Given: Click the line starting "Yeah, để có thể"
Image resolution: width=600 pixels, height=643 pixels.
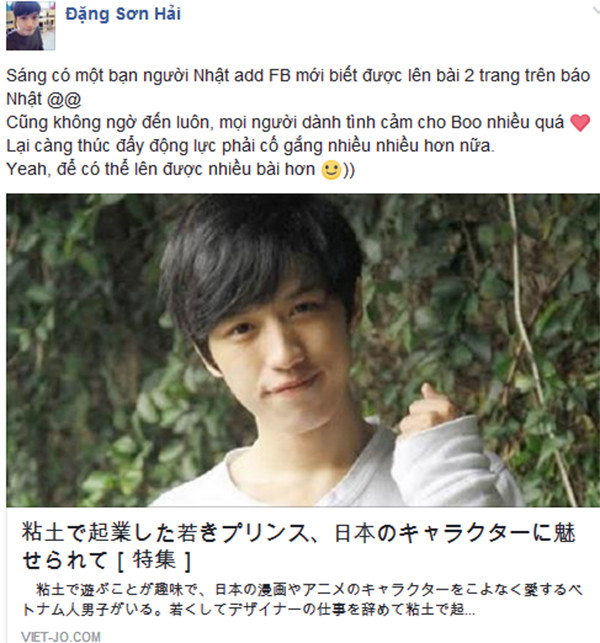Looking at the screenshot, I should pos(180,169).
